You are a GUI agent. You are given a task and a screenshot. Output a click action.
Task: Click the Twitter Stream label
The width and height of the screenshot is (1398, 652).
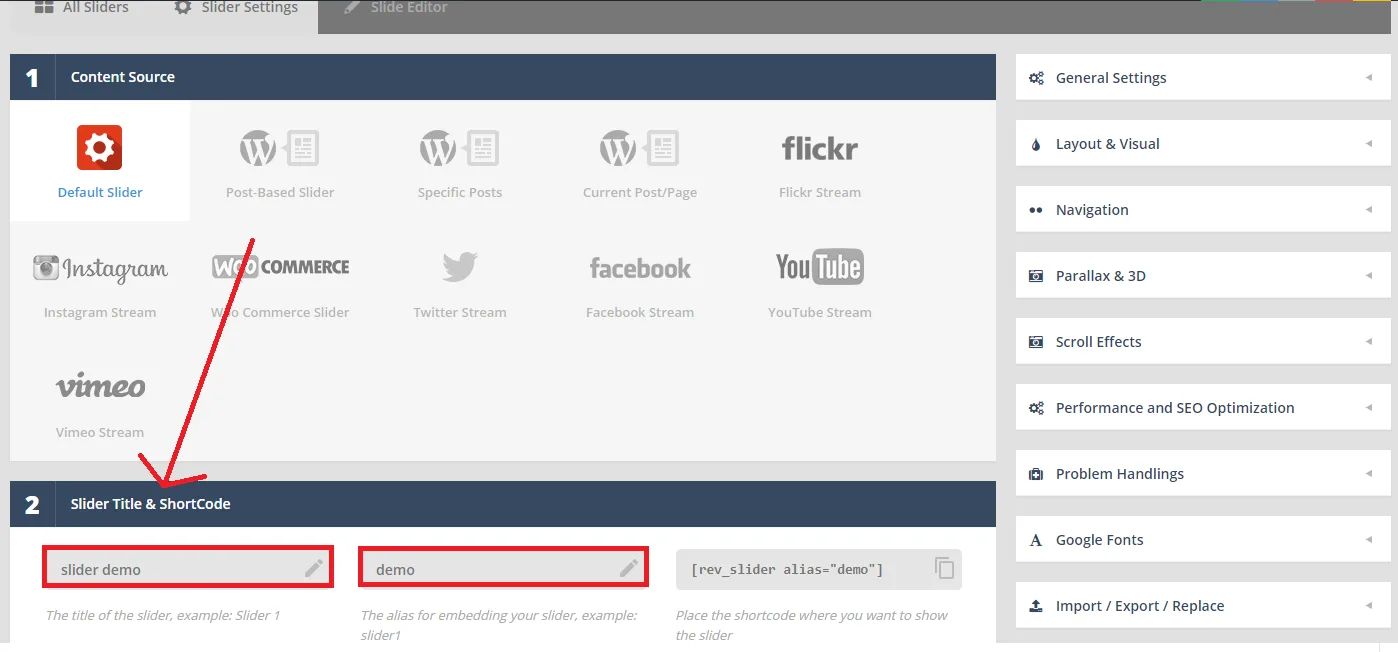[x=460, y=312]
